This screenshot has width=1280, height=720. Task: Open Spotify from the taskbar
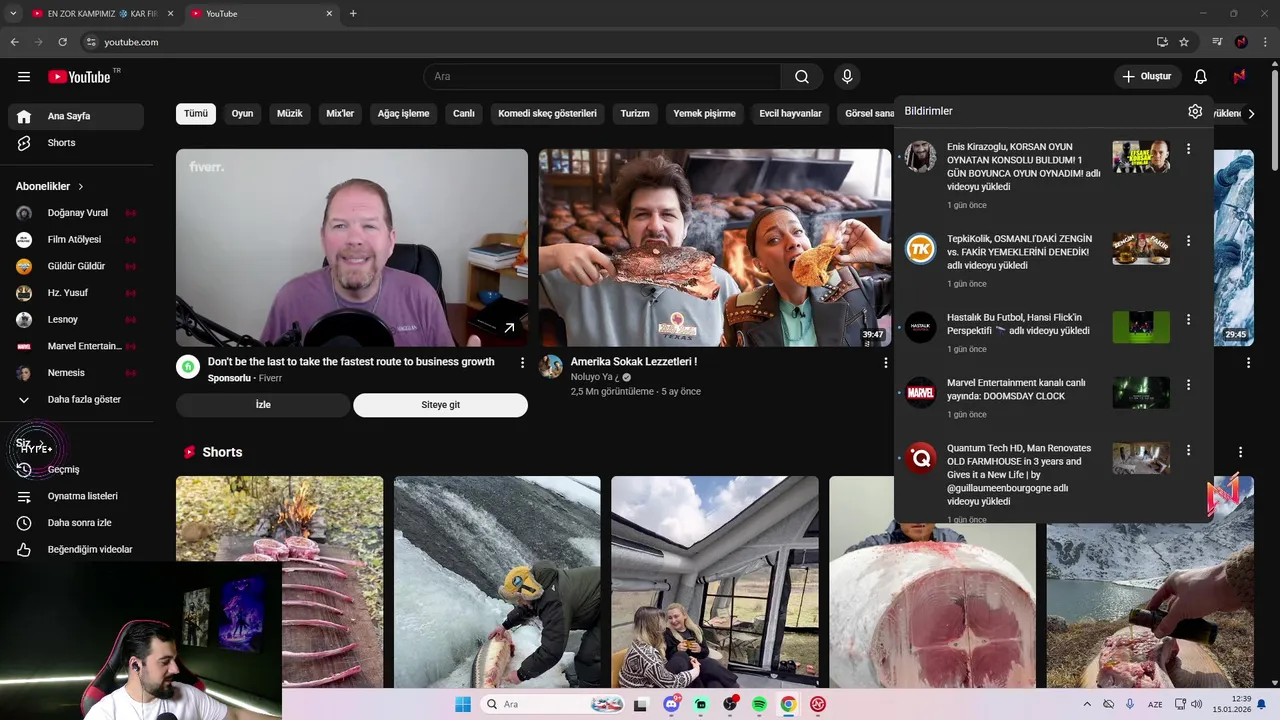[759, 704]
